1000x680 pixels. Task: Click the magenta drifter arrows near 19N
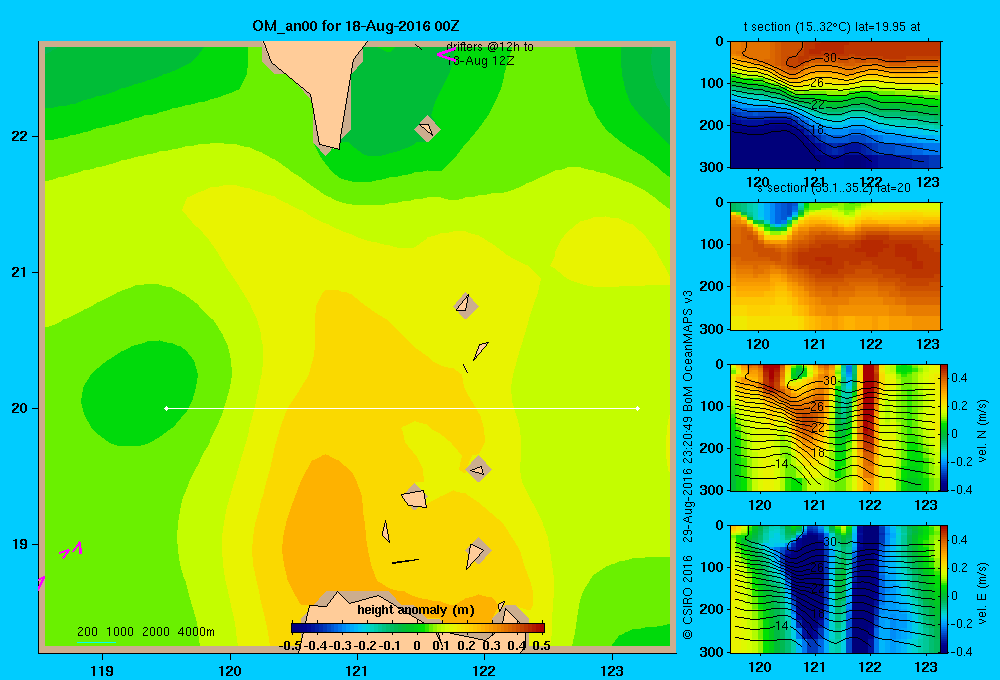coord(71,550)
